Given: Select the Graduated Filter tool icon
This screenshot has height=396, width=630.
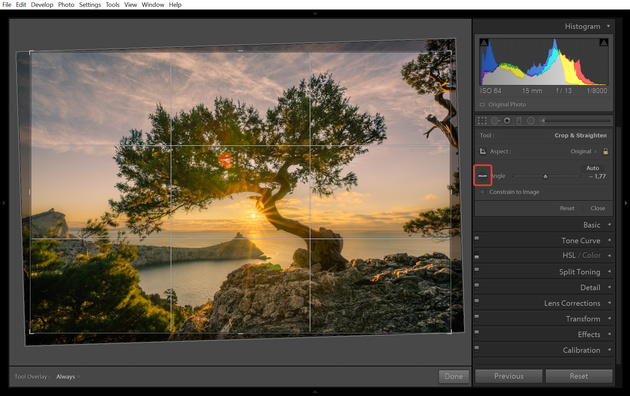Looking at the screenshot, I should pos(519,120).
